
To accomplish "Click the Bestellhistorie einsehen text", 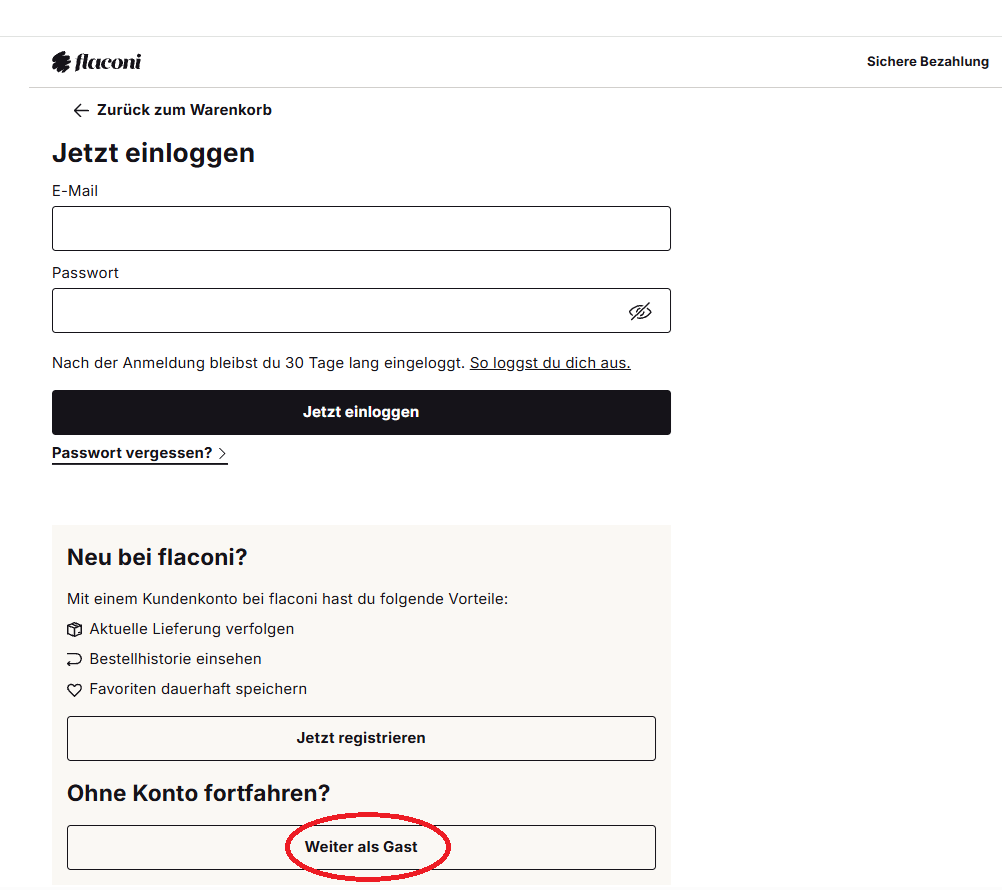I will click(175, 659).
